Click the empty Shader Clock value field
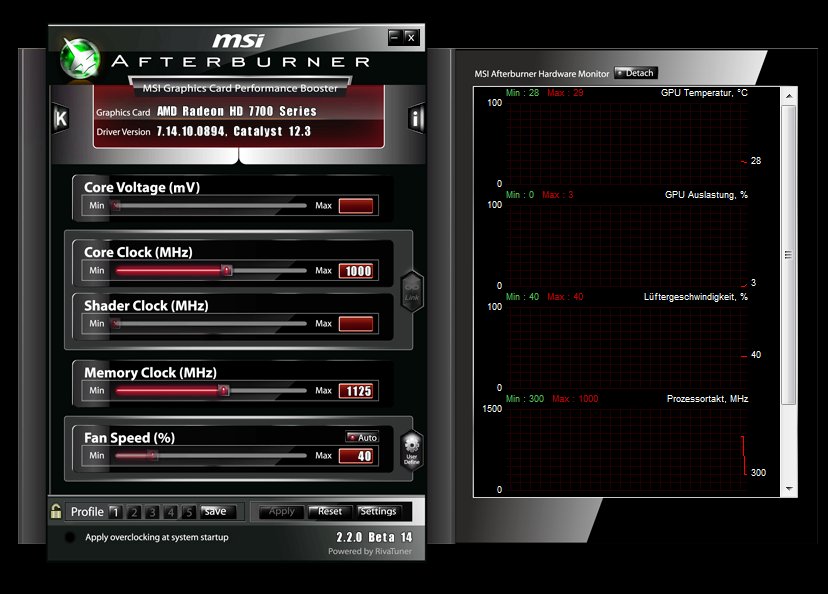This screenshot has height=594, width=828. pos(356,324)
